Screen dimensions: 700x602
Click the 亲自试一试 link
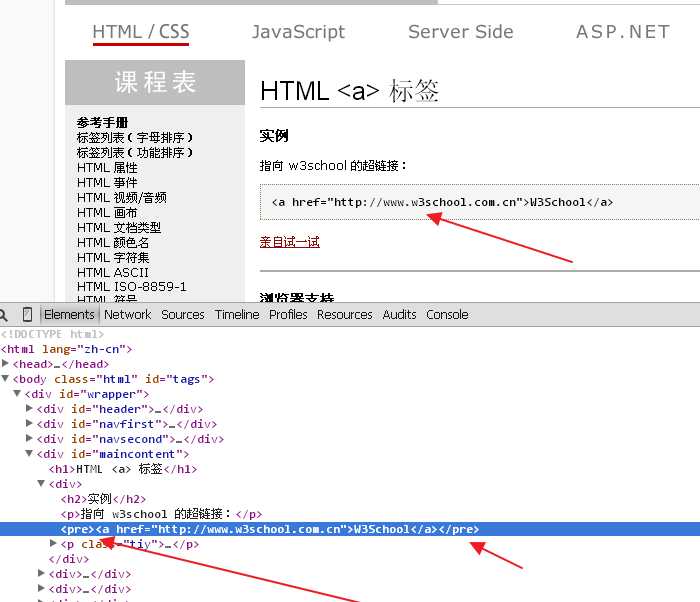pos(290,242)
